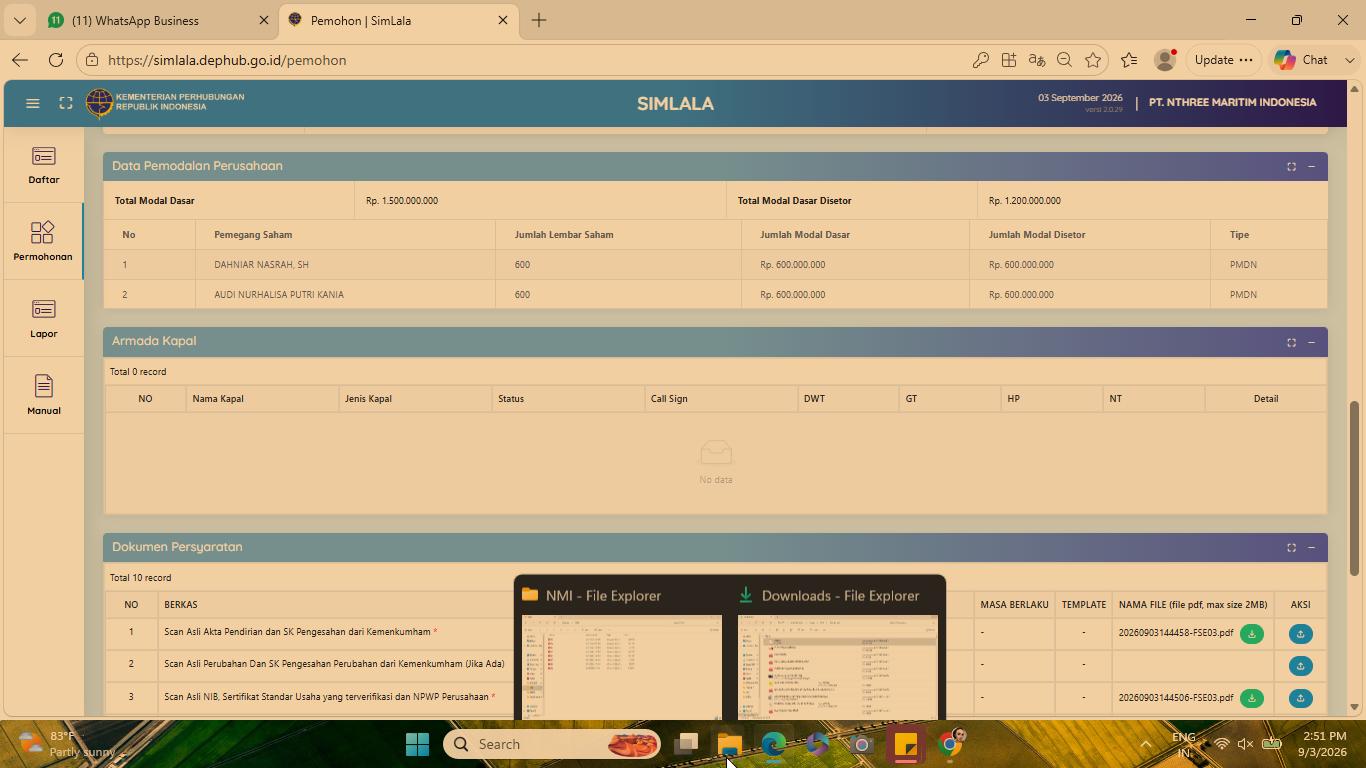The width and height of the screenshot is (1366, 768).
Task: Collapse the Data Pemodalan Perusahaan panel
Action: 1311,167
